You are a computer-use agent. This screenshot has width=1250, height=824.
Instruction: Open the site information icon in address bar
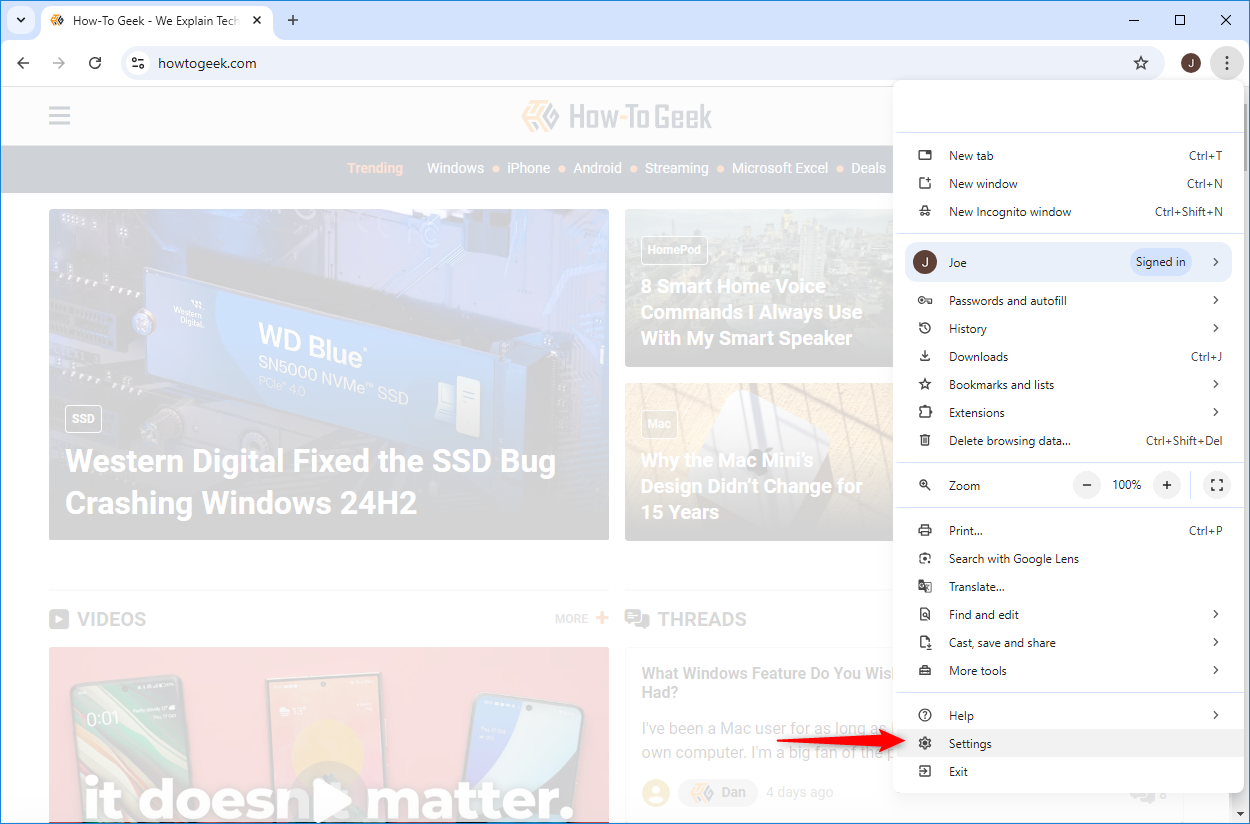click(x=139, y=63)
